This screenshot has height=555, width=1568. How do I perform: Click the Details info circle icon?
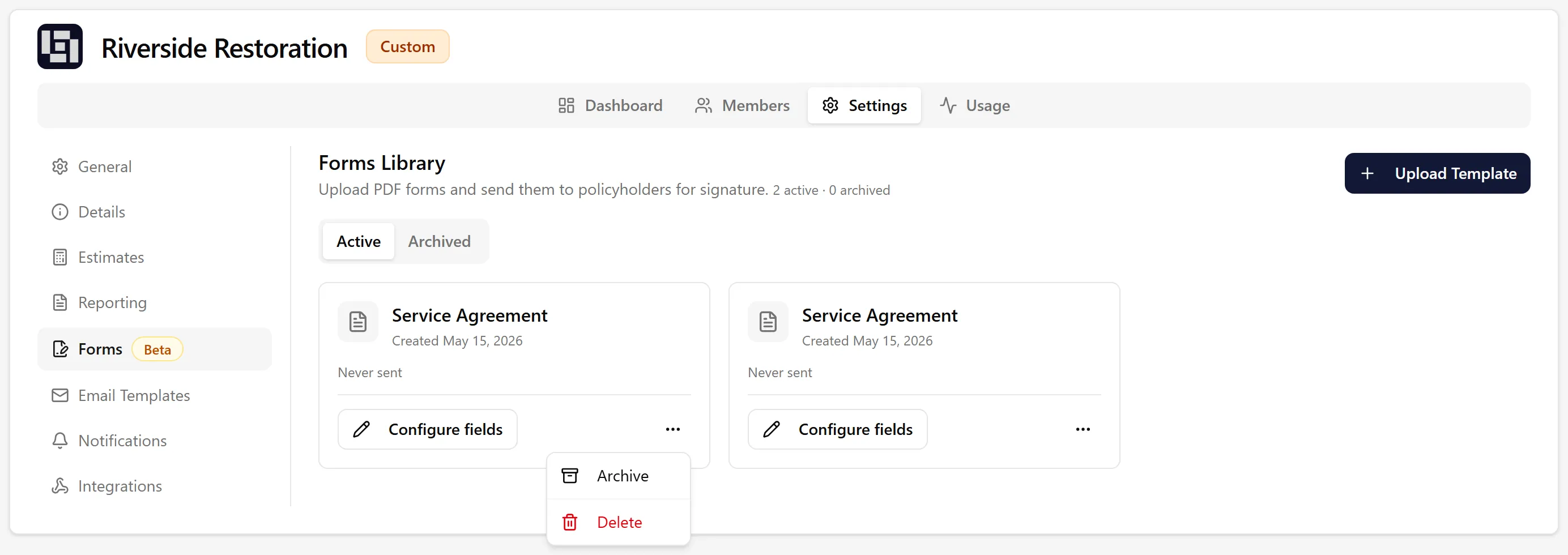click(59, 212)
